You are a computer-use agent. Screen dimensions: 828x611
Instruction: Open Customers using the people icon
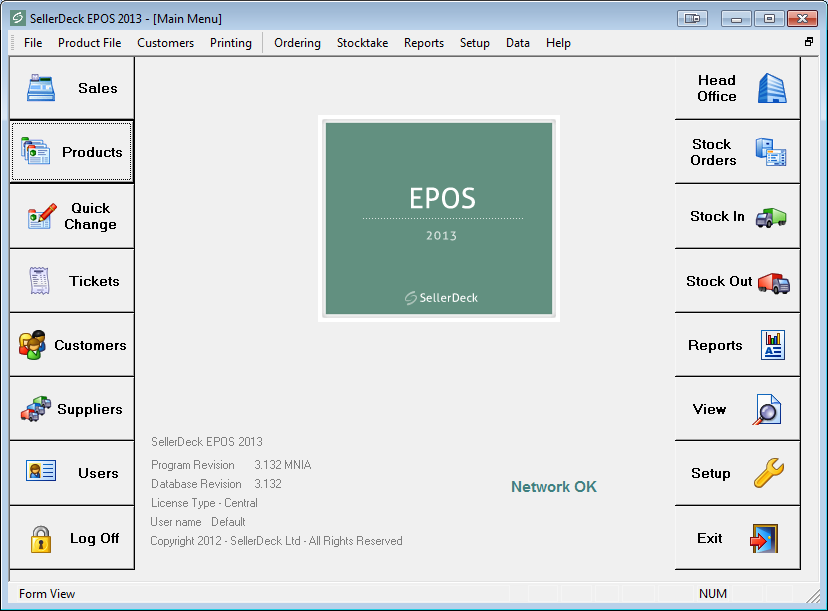32,345
